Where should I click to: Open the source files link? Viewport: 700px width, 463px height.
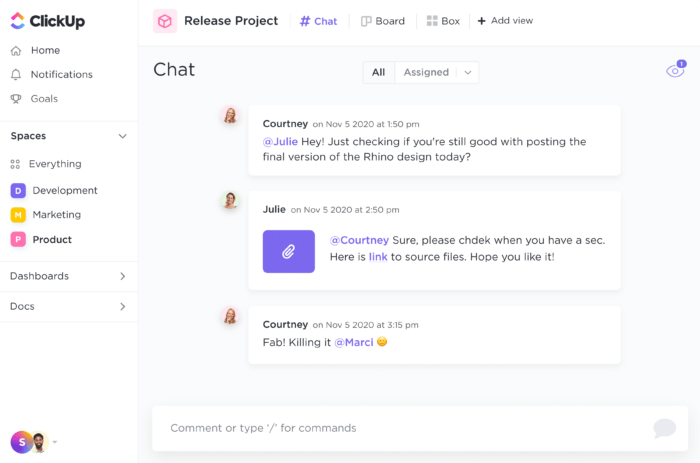coord(378,257)
